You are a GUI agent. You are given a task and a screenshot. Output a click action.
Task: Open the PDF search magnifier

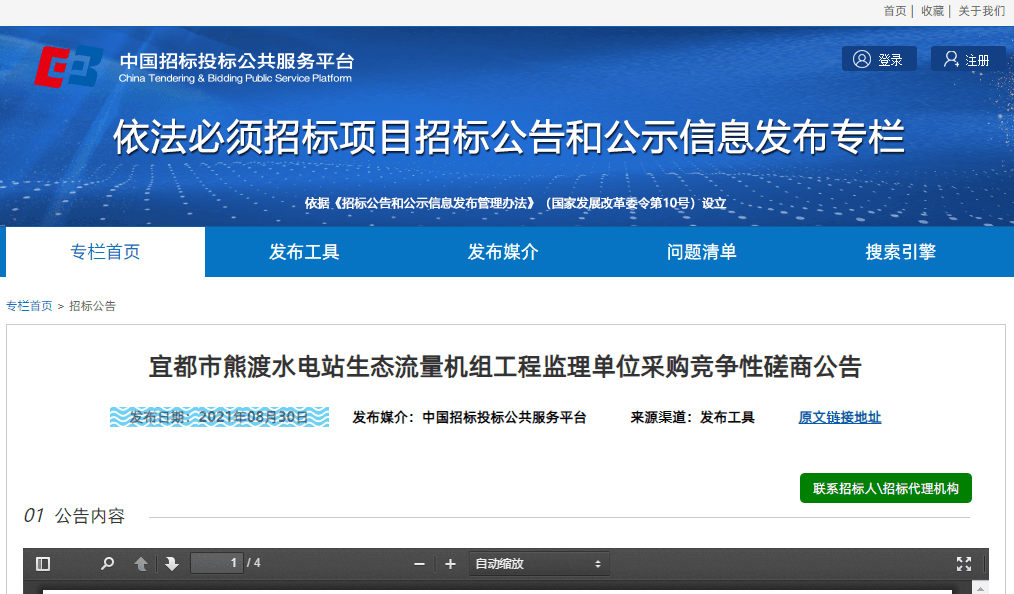click(107, 564)
